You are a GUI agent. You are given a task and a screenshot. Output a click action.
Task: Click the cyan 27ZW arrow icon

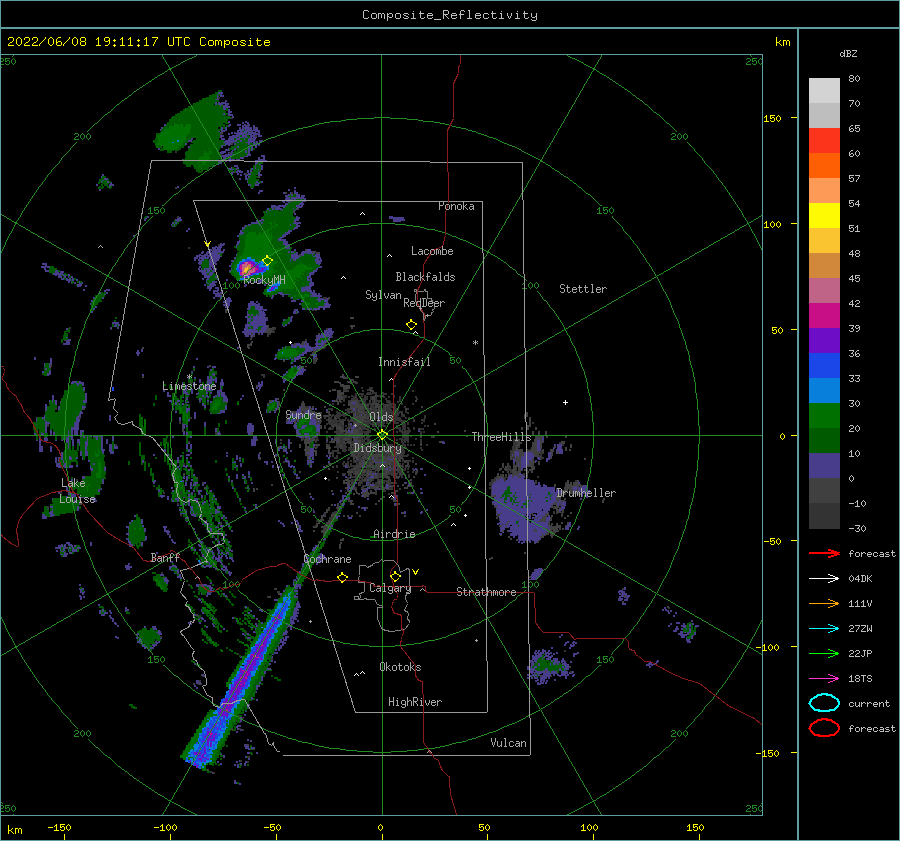tap(824, 629)
